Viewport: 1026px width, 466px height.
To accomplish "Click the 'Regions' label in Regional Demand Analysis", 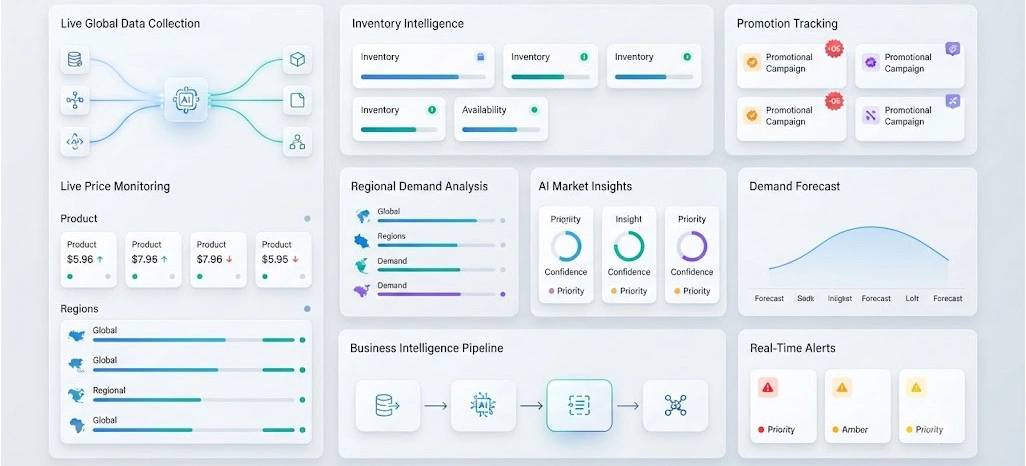I will point(391,236).
